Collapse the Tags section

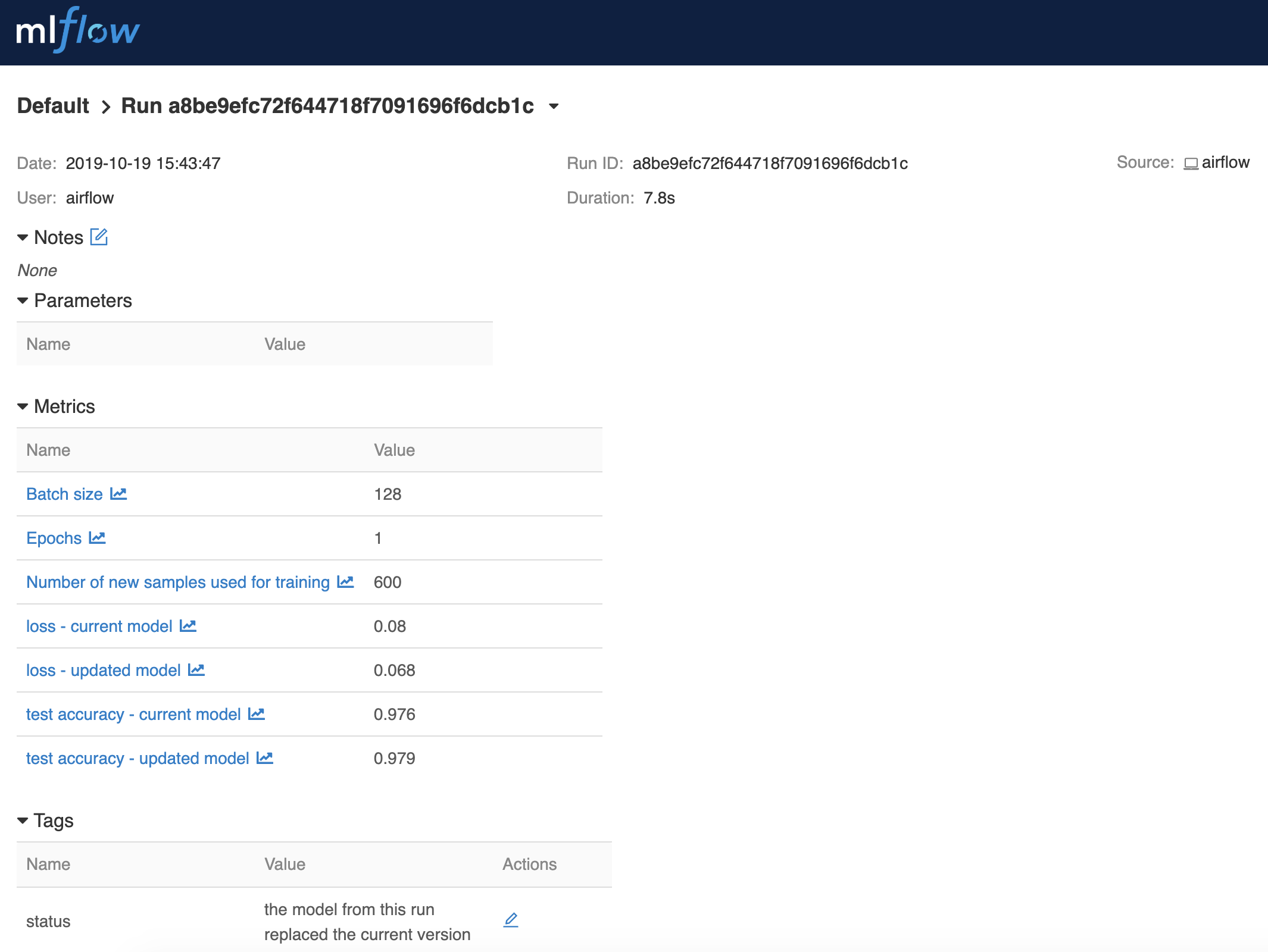pyautogui.click(x=23, y=821)
